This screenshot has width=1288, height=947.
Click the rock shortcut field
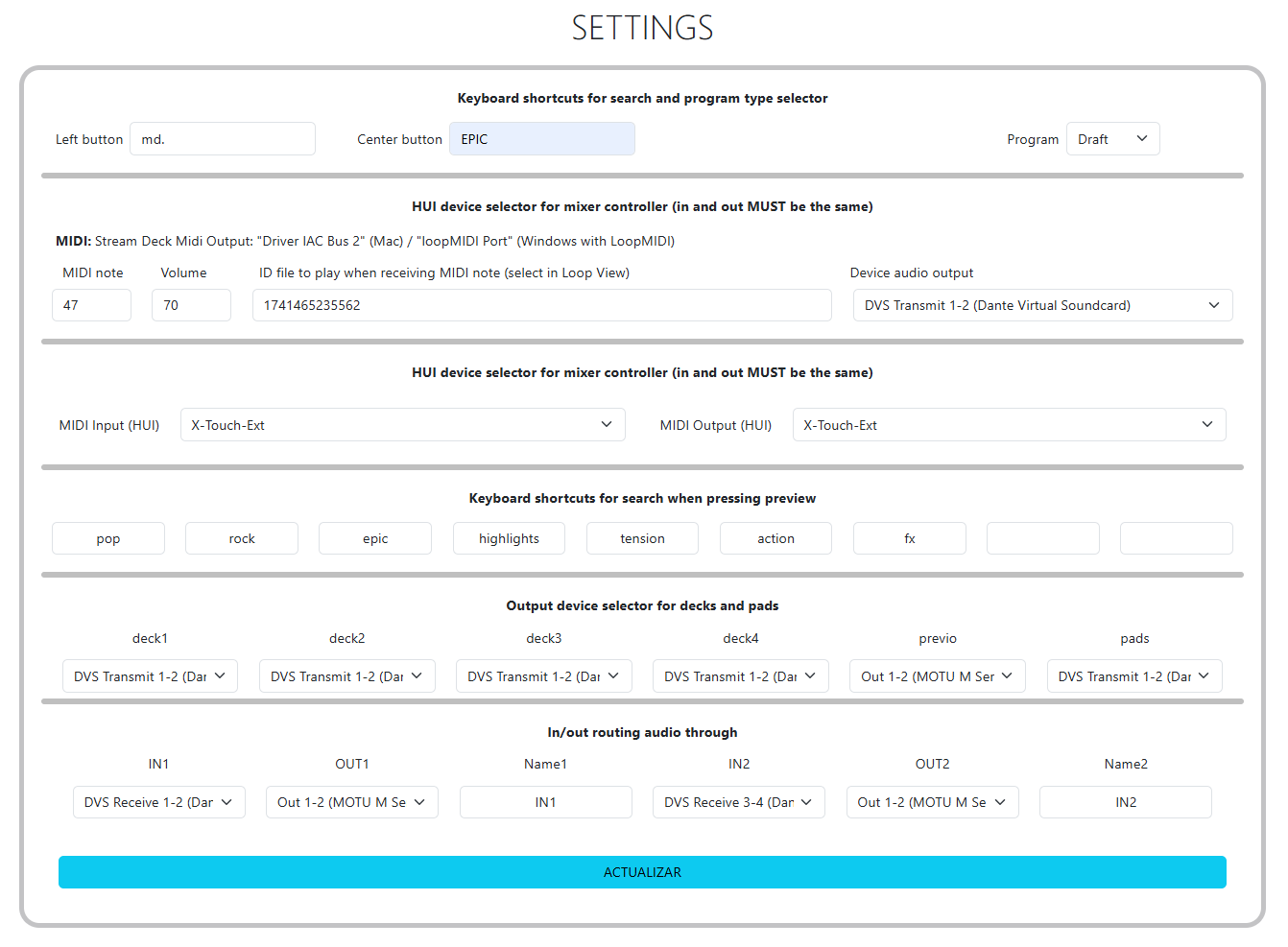(242, 538)
